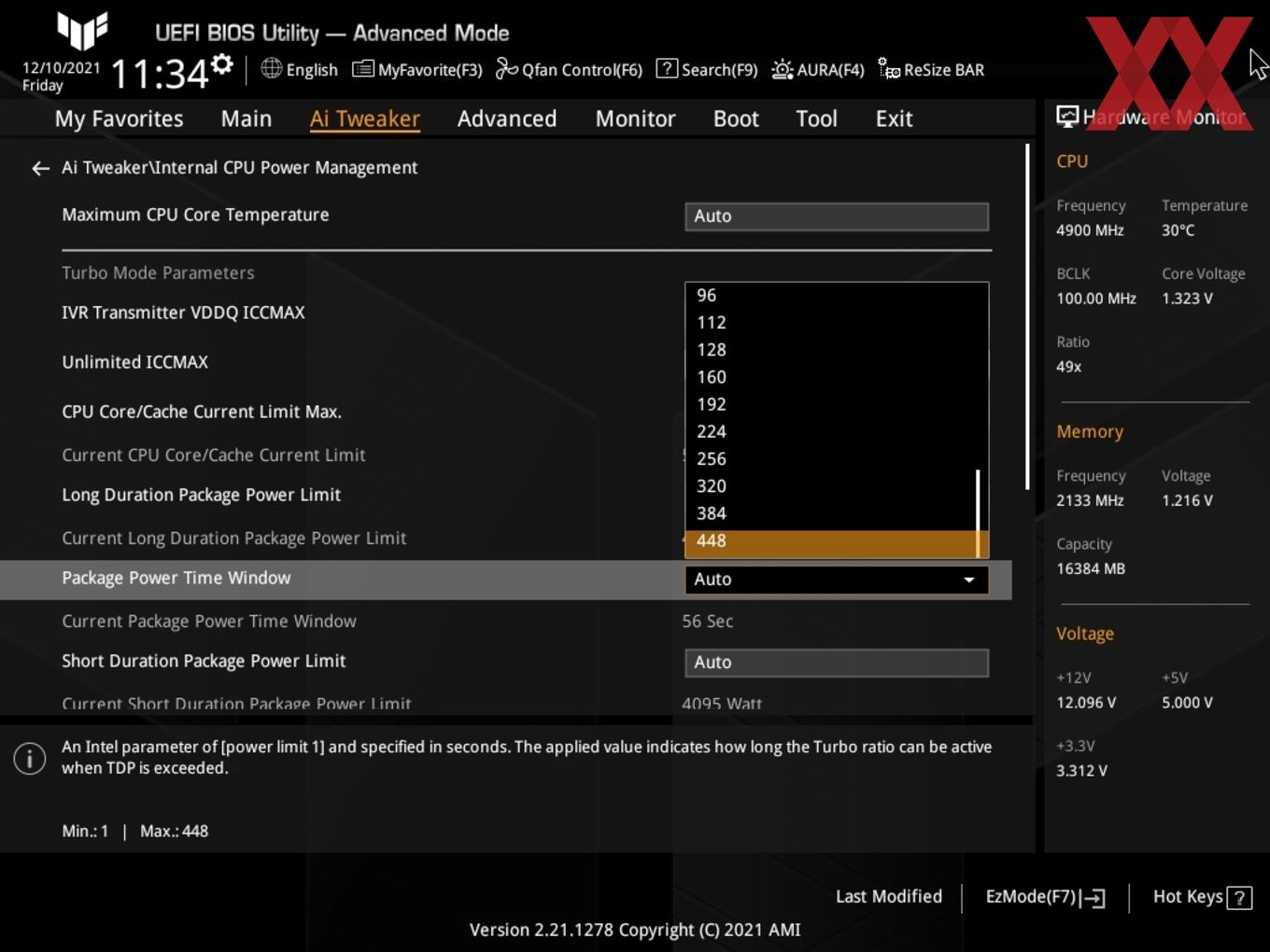The width and height of the screenshot is (1270, 952).
Task: Select the Ai Tweaker tab
Action: tap(365, 119)
